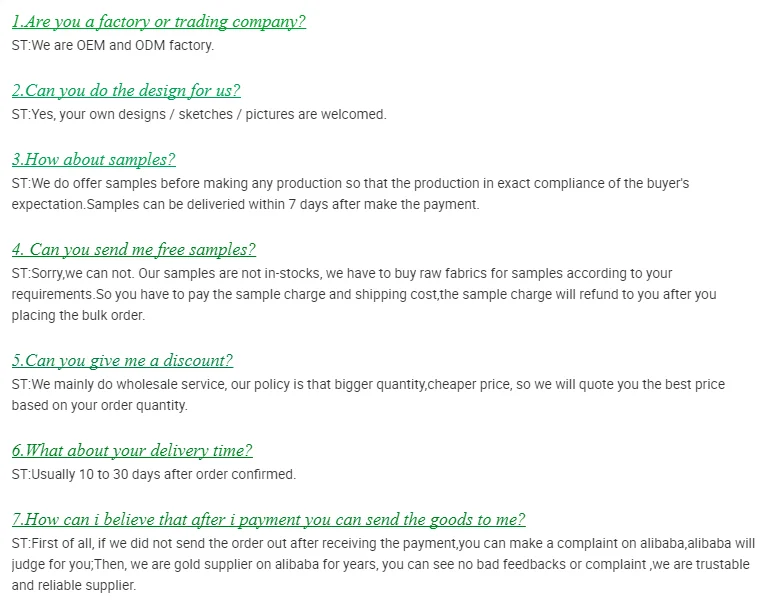Click the wholesale service policy answer line

(368, 384)
